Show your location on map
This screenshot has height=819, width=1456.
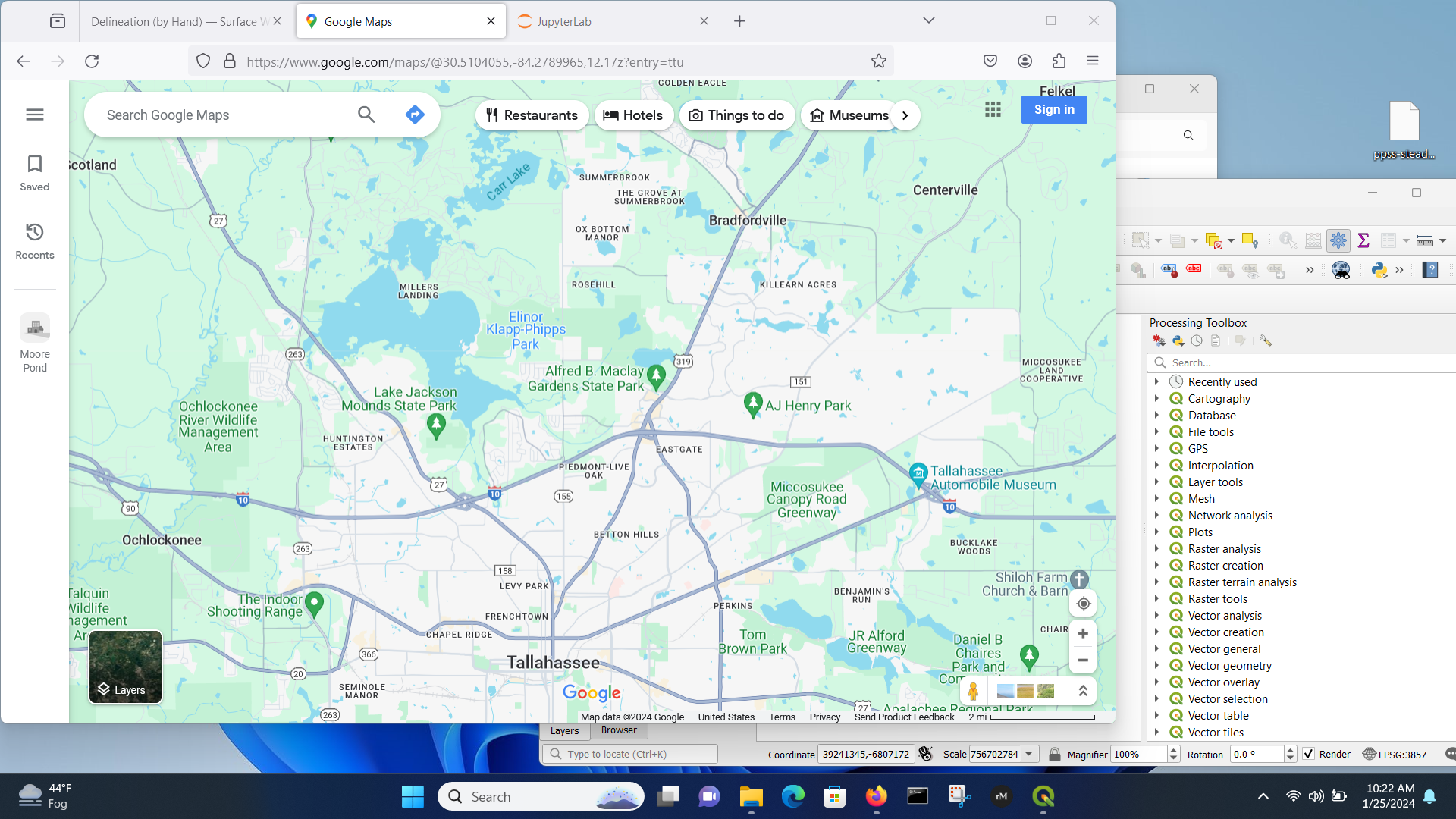point(1083,604)
